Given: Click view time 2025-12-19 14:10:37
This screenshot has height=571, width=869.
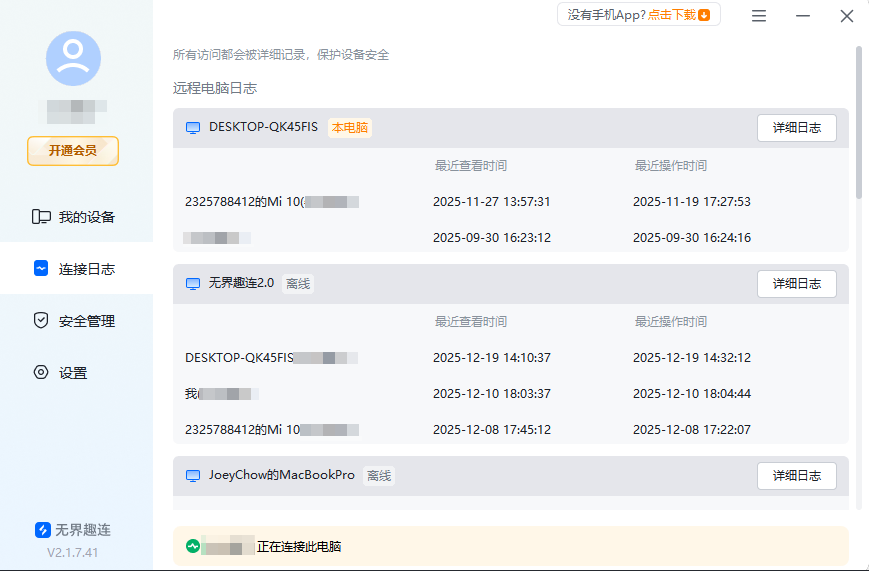Looking at the screenshot, I should click(492, 358).
